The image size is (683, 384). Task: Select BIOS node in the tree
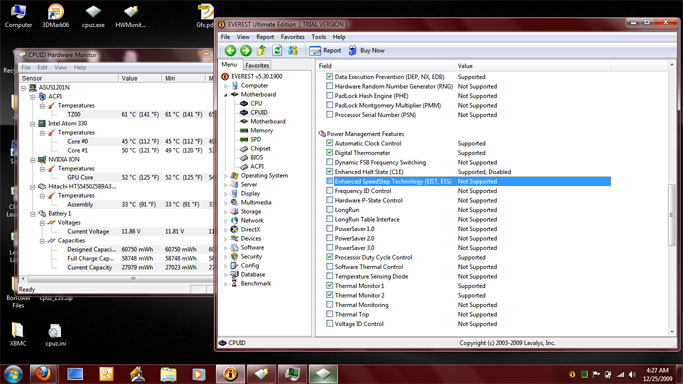pyautogui.click(x=256, y=157)
